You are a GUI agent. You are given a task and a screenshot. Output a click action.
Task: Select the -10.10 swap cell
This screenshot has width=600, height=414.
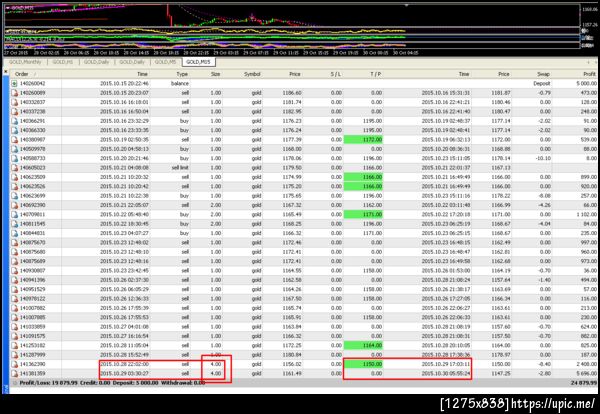(543, 158)
